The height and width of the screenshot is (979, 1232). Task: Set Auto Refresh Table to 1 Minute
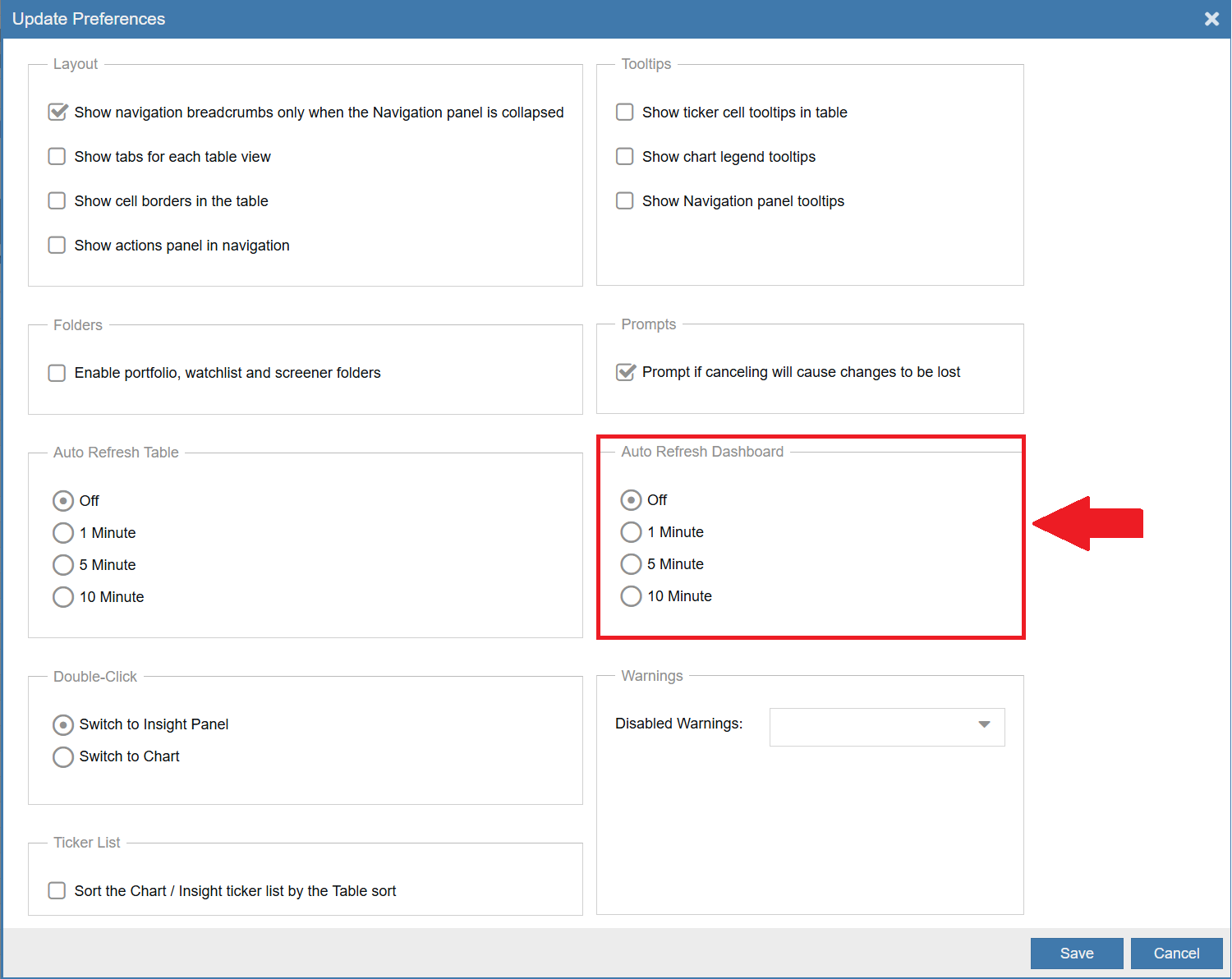[63, 533]
